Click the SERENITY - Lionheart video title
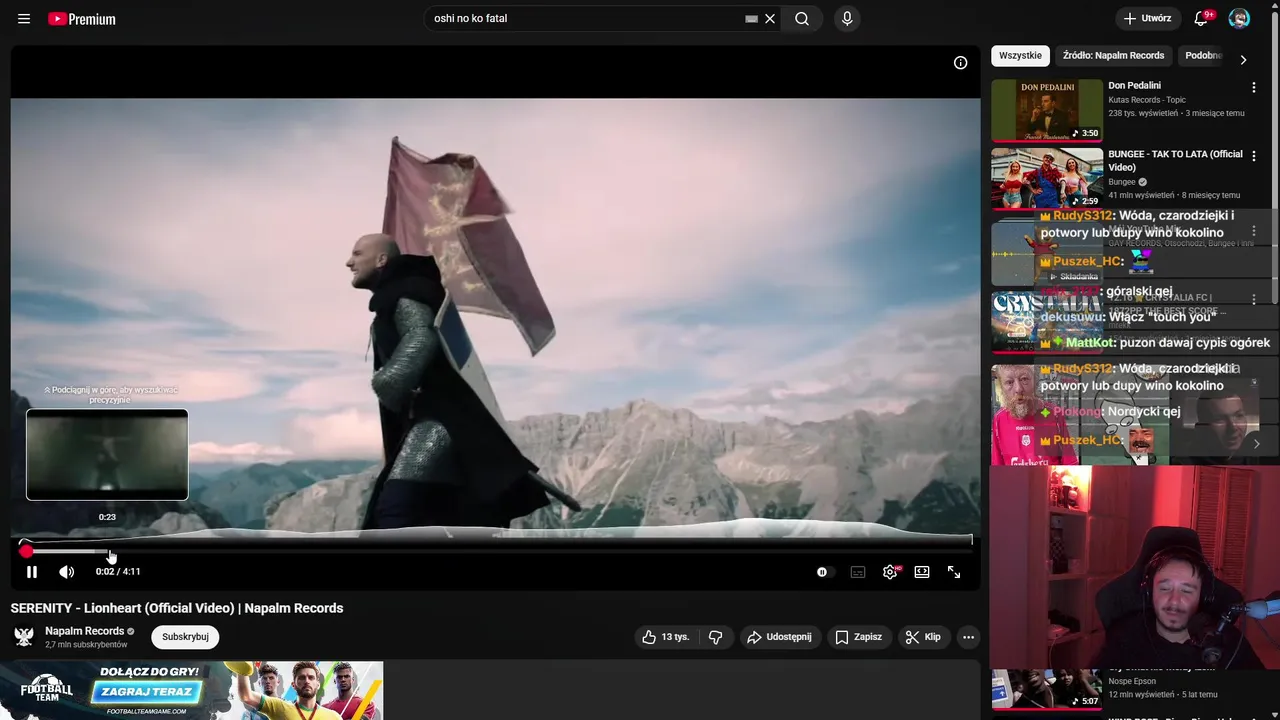 pyautogui.click(x=177, y=608)
